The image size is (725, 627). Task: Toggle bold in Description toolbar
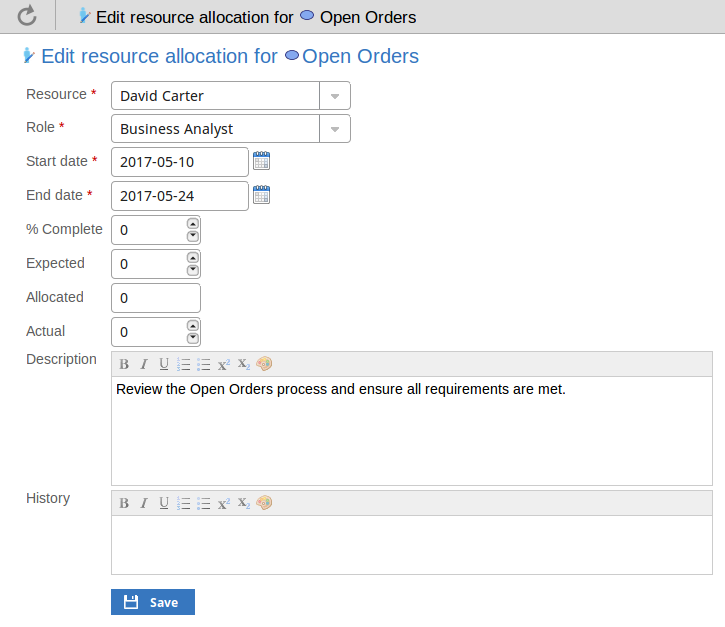click(x=124, y=364)
